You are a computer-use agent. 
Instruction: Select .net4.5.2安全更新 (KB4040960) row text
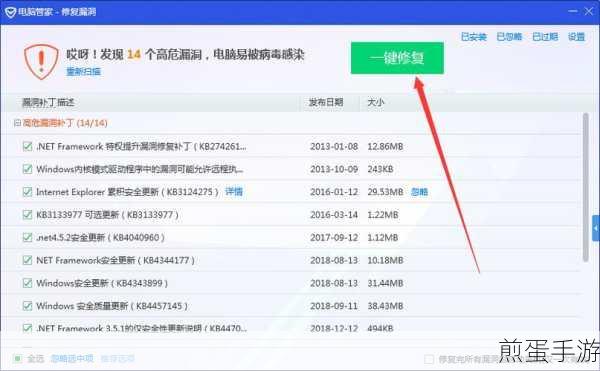(x=100, y=238)
